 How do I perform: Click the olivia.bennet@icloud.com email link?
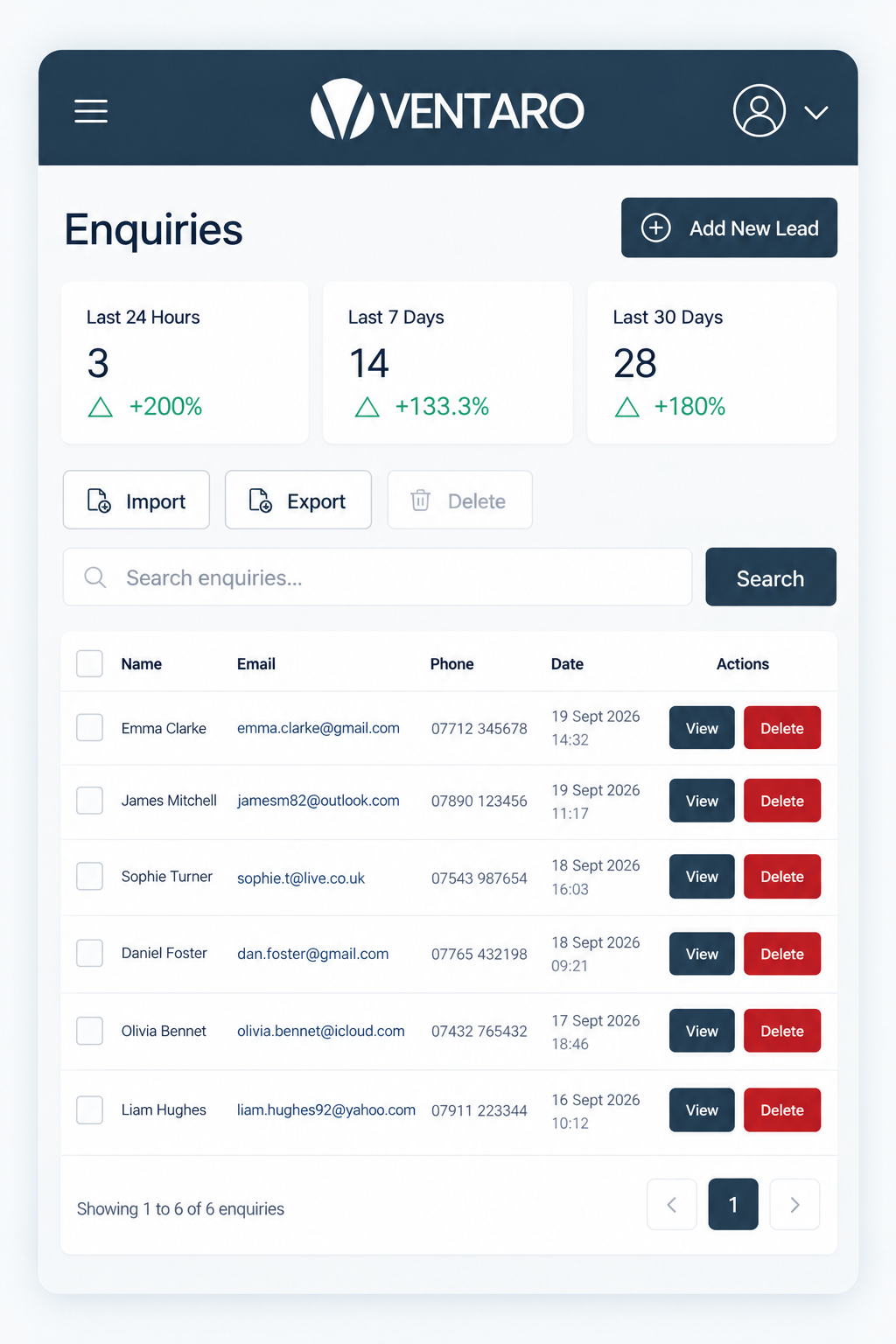click(321, 1031)
